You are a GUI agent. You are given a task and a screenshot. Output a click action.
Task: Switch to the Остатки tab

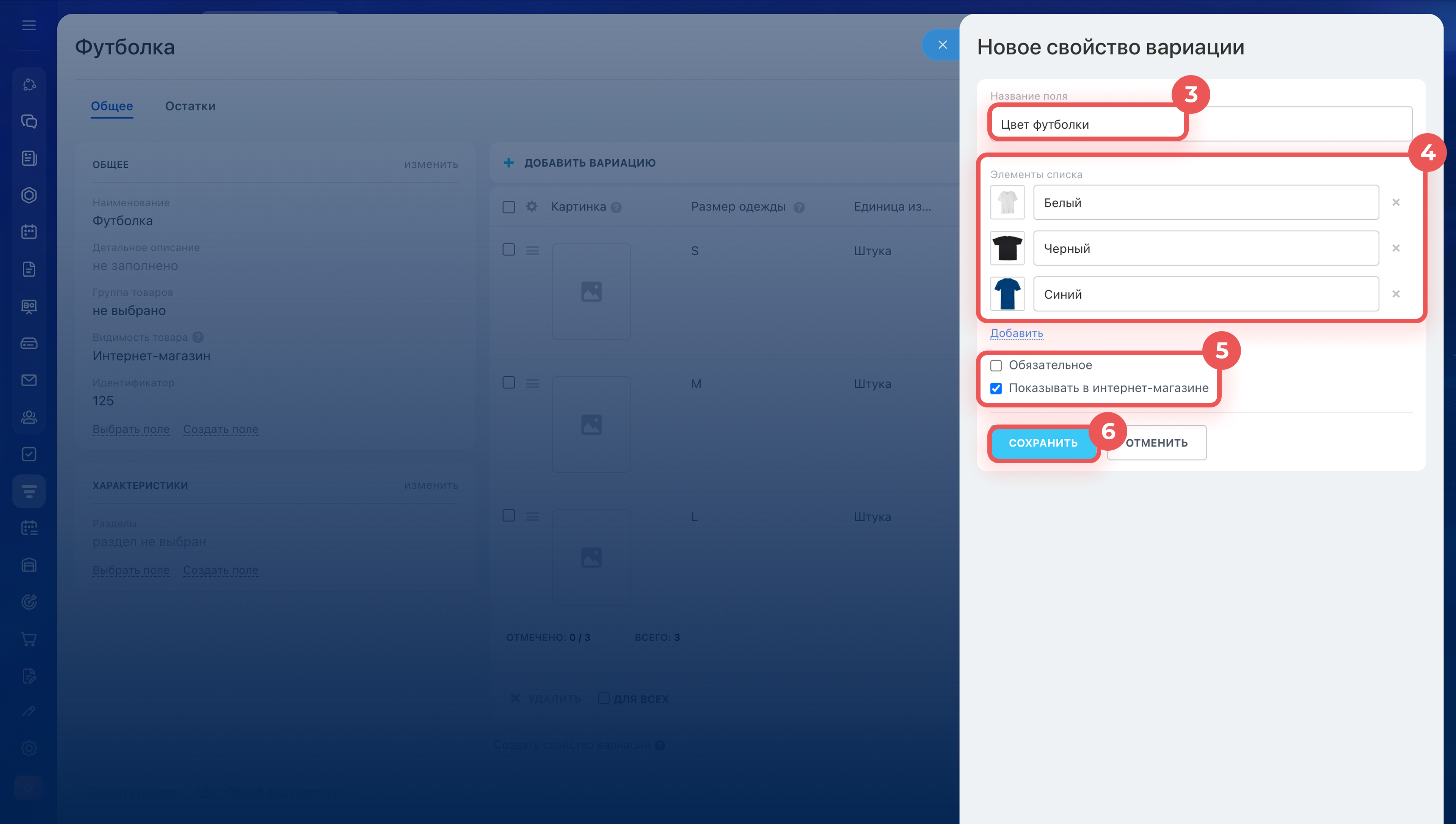[x=190, y=106]
